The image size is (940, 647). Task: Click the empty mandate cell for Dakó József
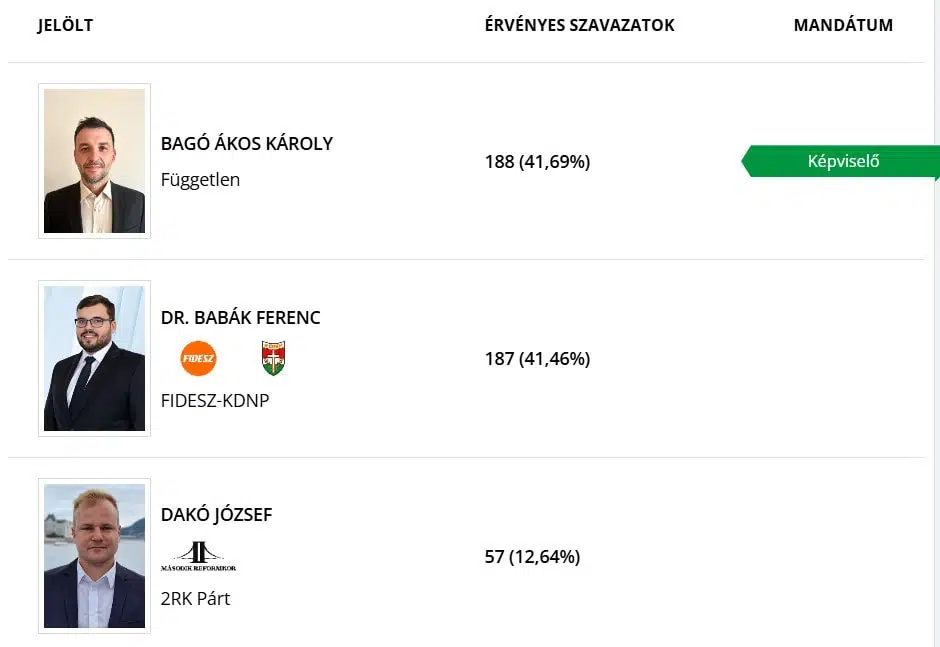click(x=843, y=556)
